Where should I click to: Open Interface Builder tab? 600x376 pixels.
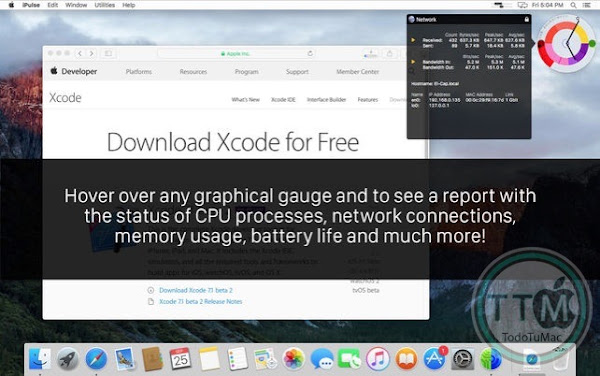tap(326, 99)
